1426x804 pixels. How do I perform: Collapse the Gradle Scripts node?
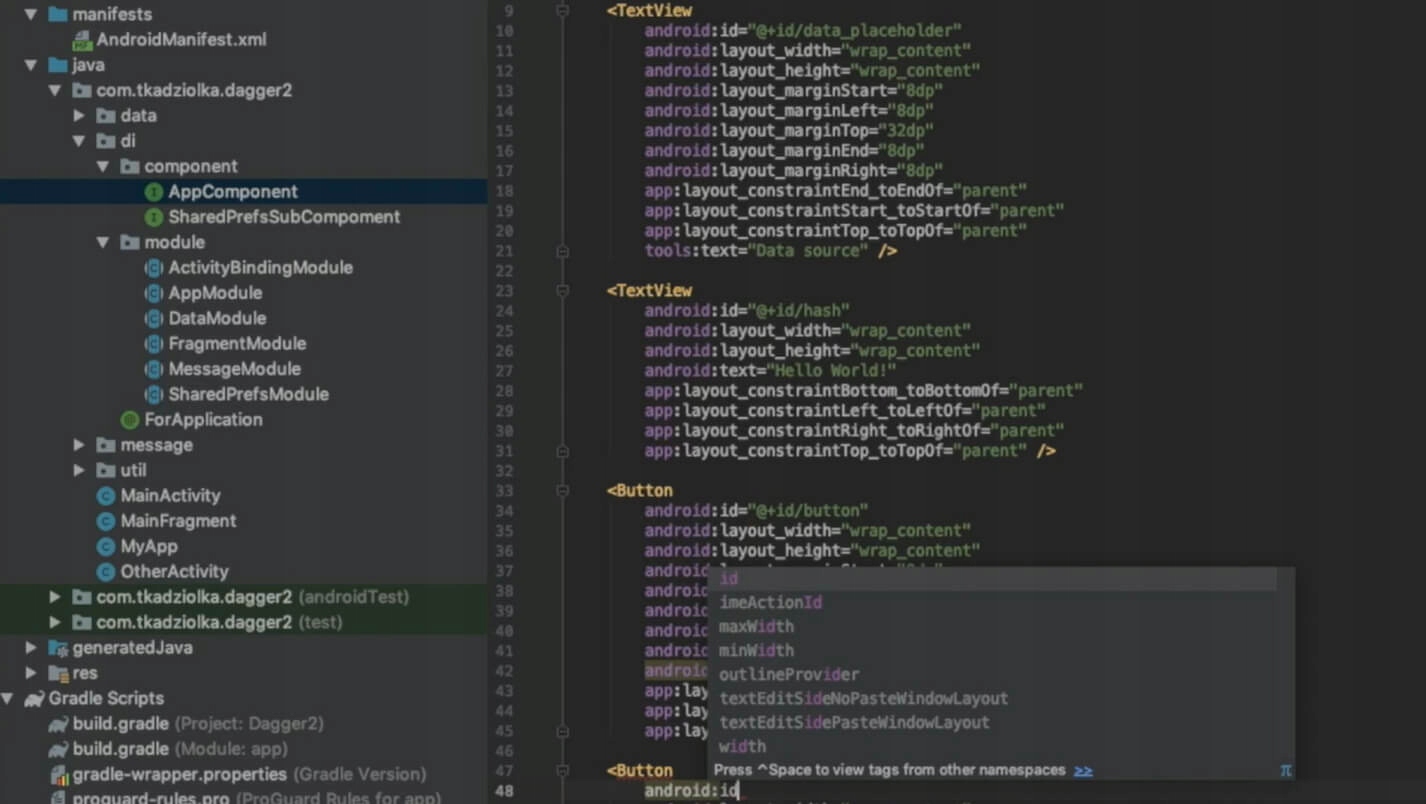point(8,699)
